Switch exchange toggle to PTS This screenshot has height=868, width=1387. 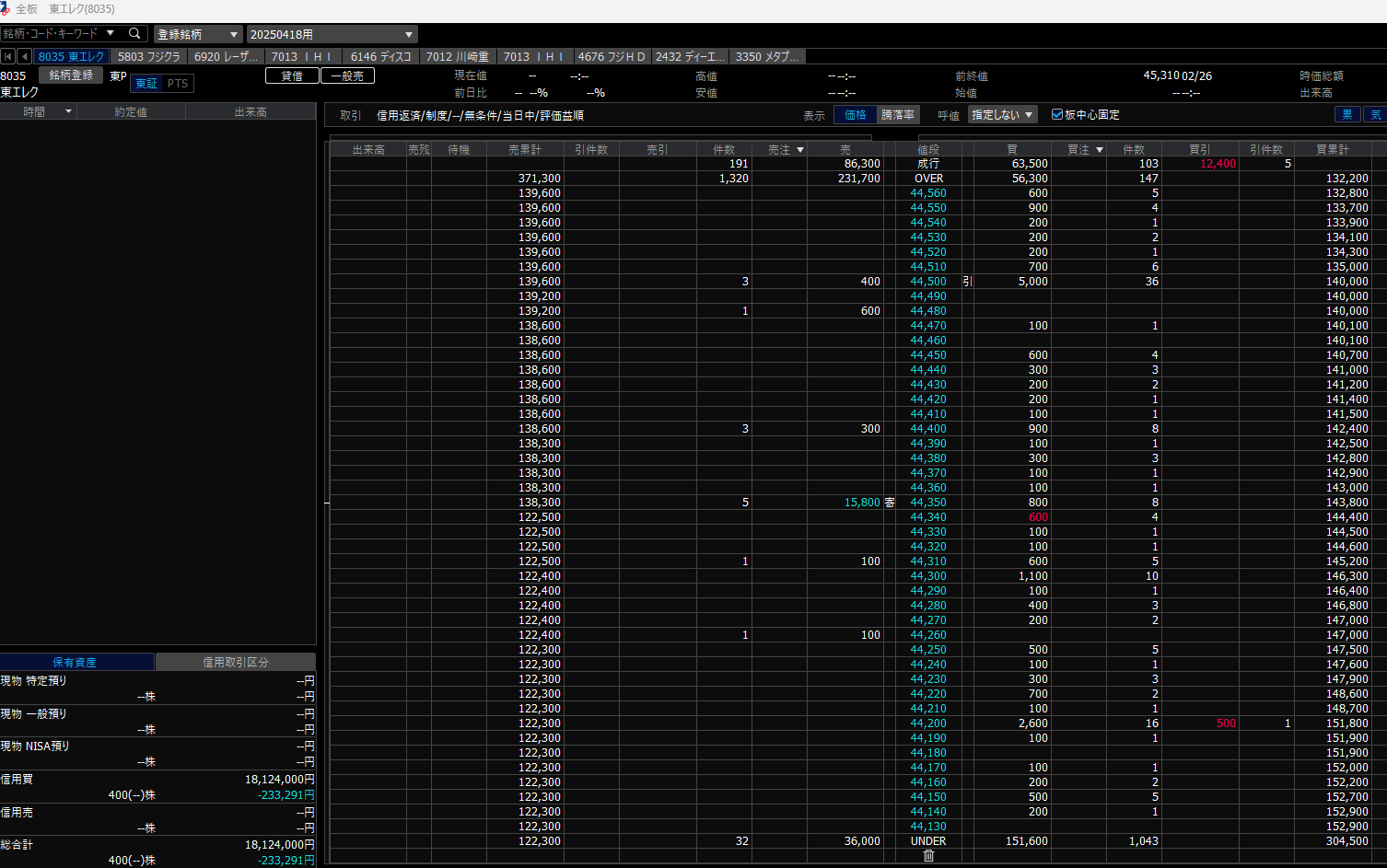coord(178,84)
